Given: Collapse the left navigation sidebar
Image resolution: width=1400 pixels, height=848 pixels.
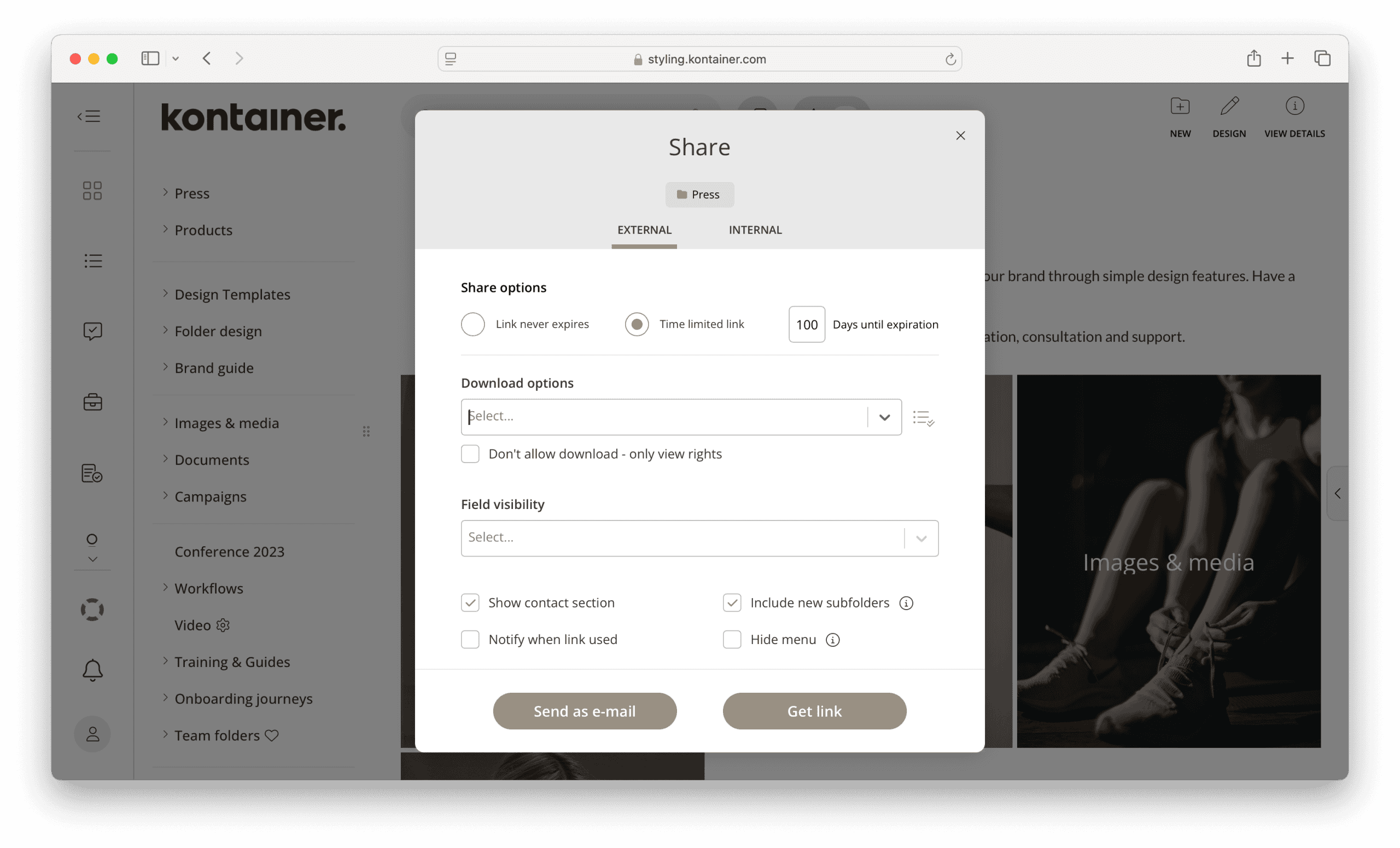Looking at the screenshot, I should [89, 116].
